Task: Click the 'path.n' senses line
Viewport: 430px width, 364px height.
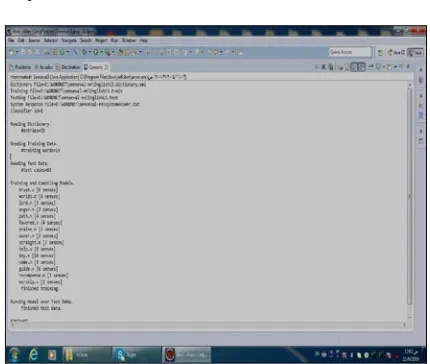Action: click(x=37, y=216)
